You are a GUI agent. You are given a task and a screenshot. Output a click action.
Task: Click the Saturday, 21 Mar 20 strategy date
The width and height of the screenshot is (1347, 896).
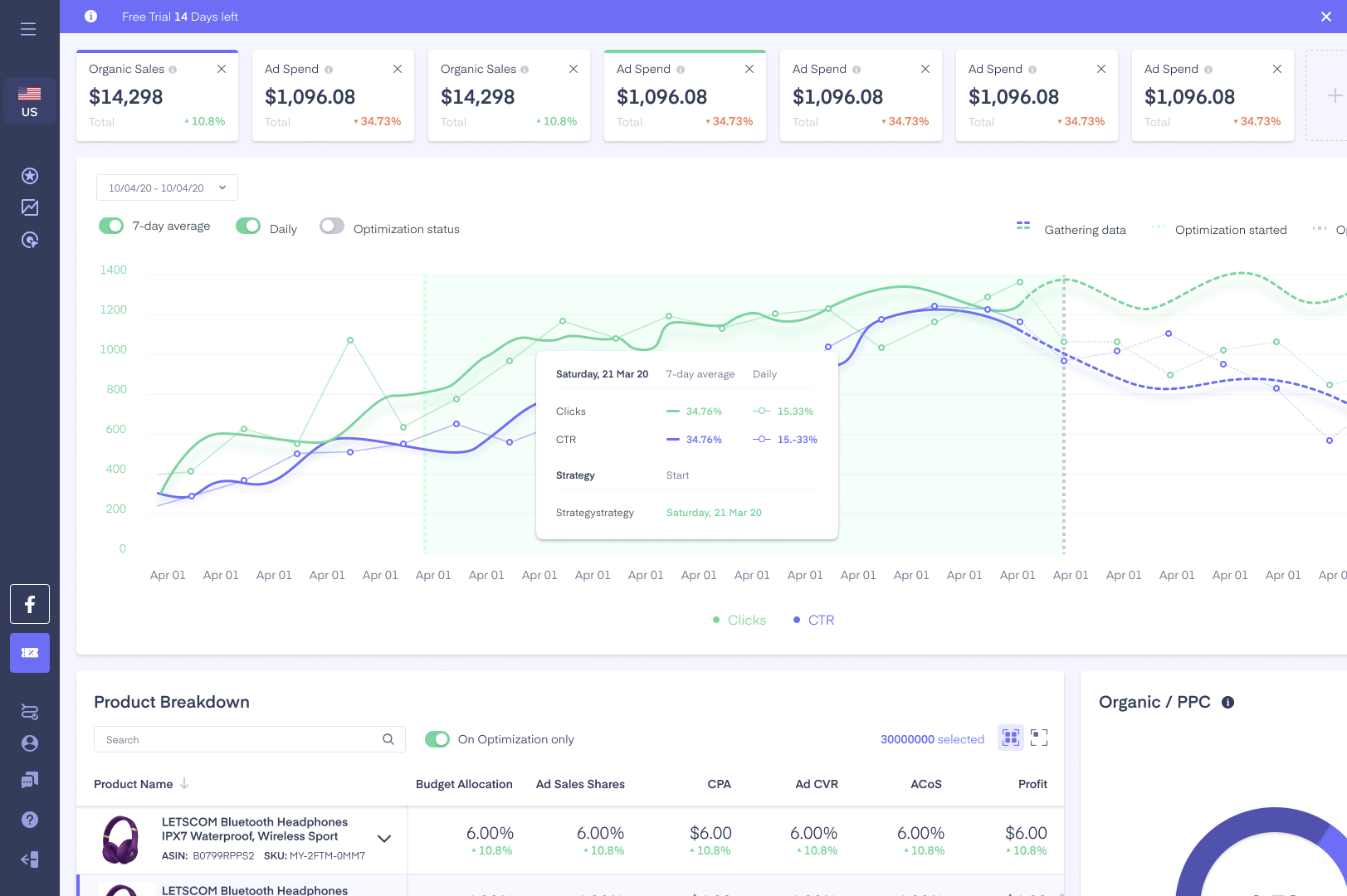(714, 513)
